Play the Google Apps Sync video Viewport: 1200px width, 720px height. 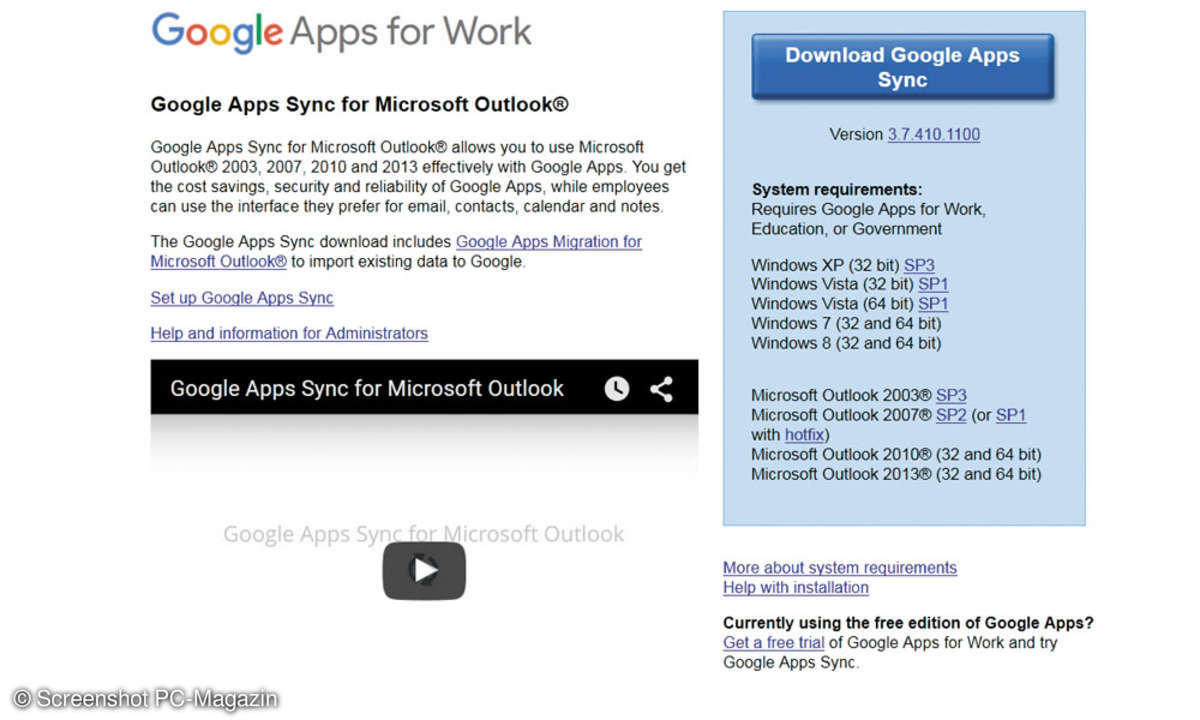click(x=424, y=570)
